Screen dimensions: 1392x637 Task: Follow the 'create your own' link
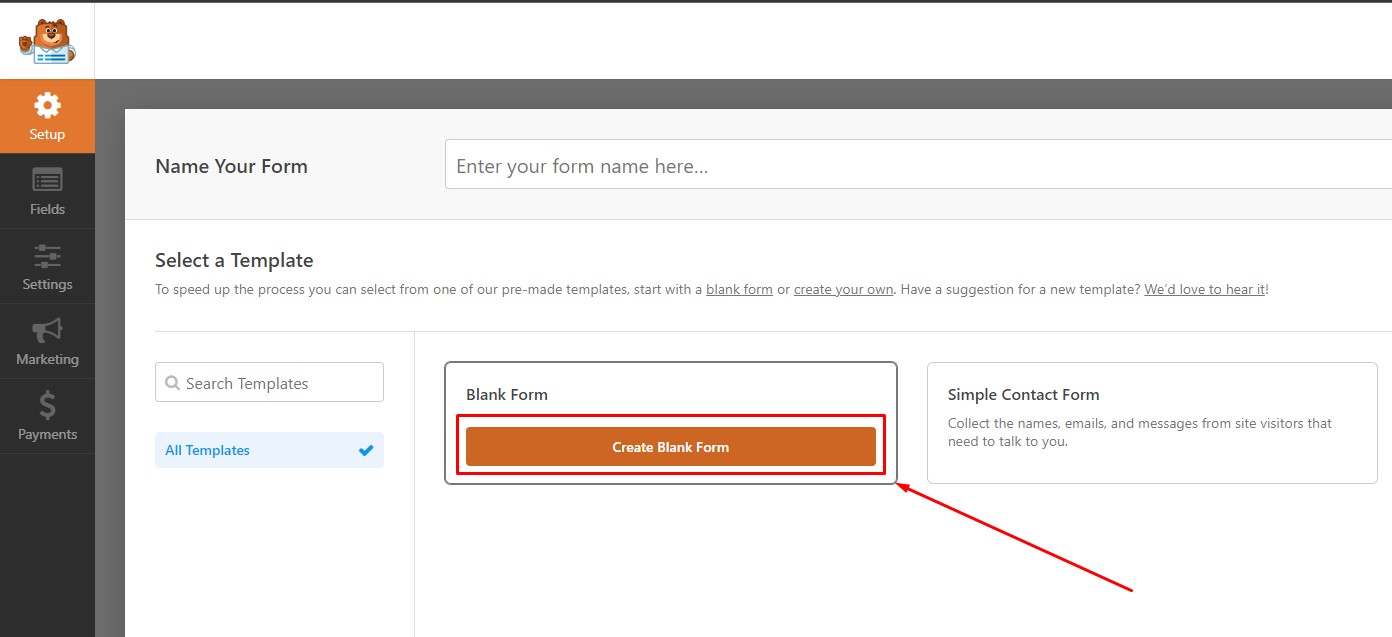pos(843,289)
